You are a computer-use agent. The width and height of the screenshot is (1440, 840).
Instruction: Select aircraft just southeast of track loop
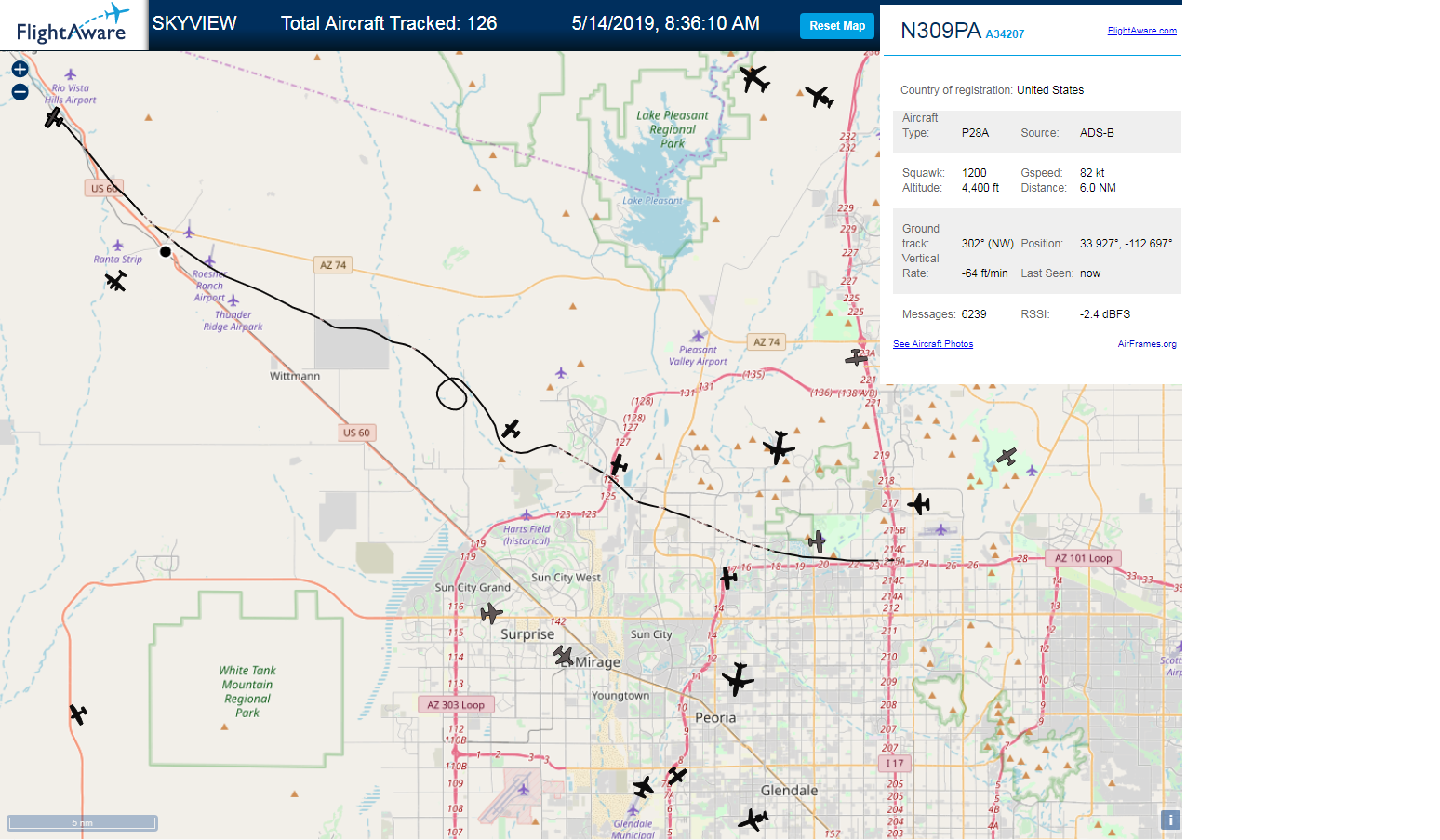511,429
